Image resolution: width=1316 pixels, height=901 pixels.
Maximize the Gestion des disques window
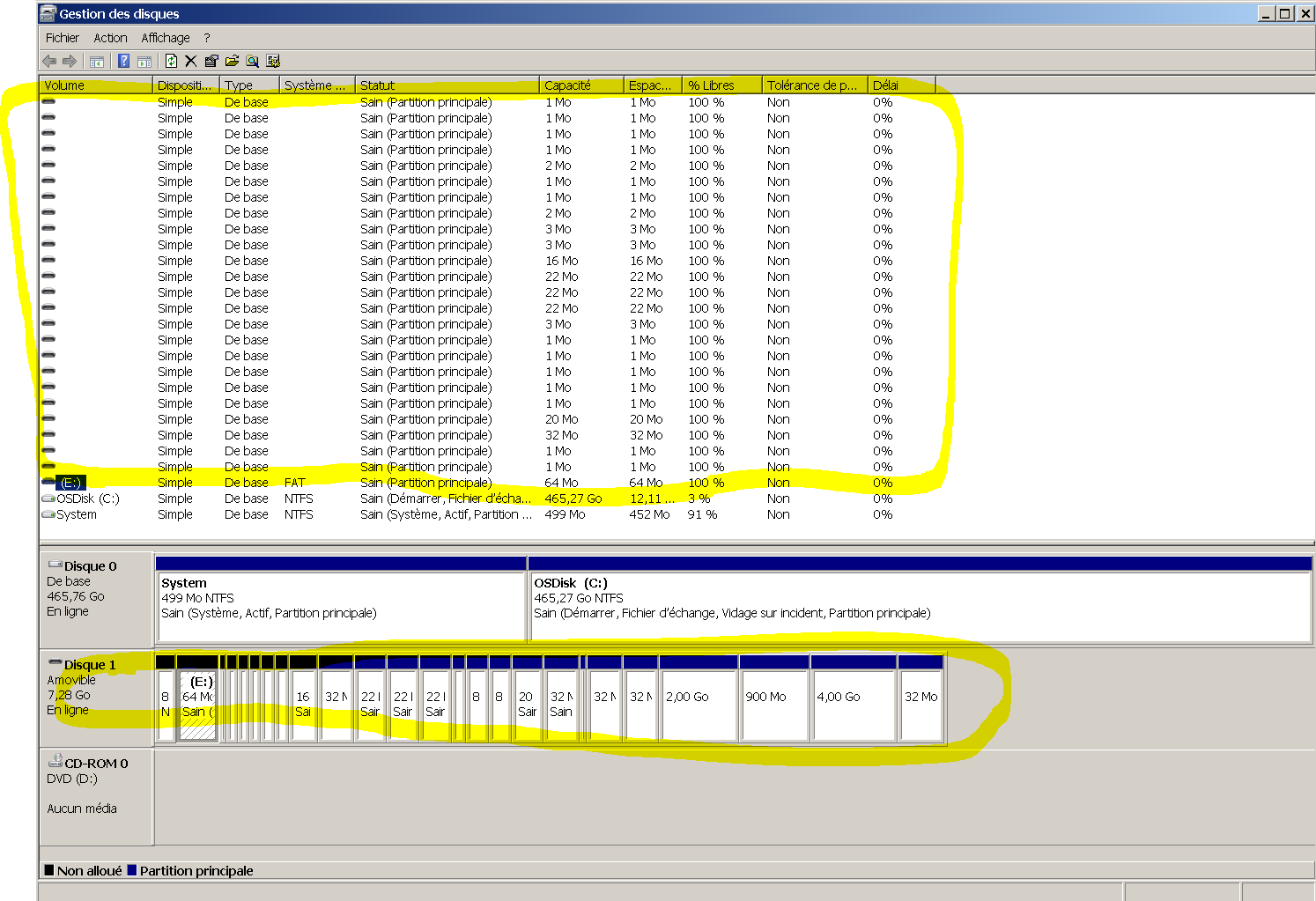click(1285, 13)
